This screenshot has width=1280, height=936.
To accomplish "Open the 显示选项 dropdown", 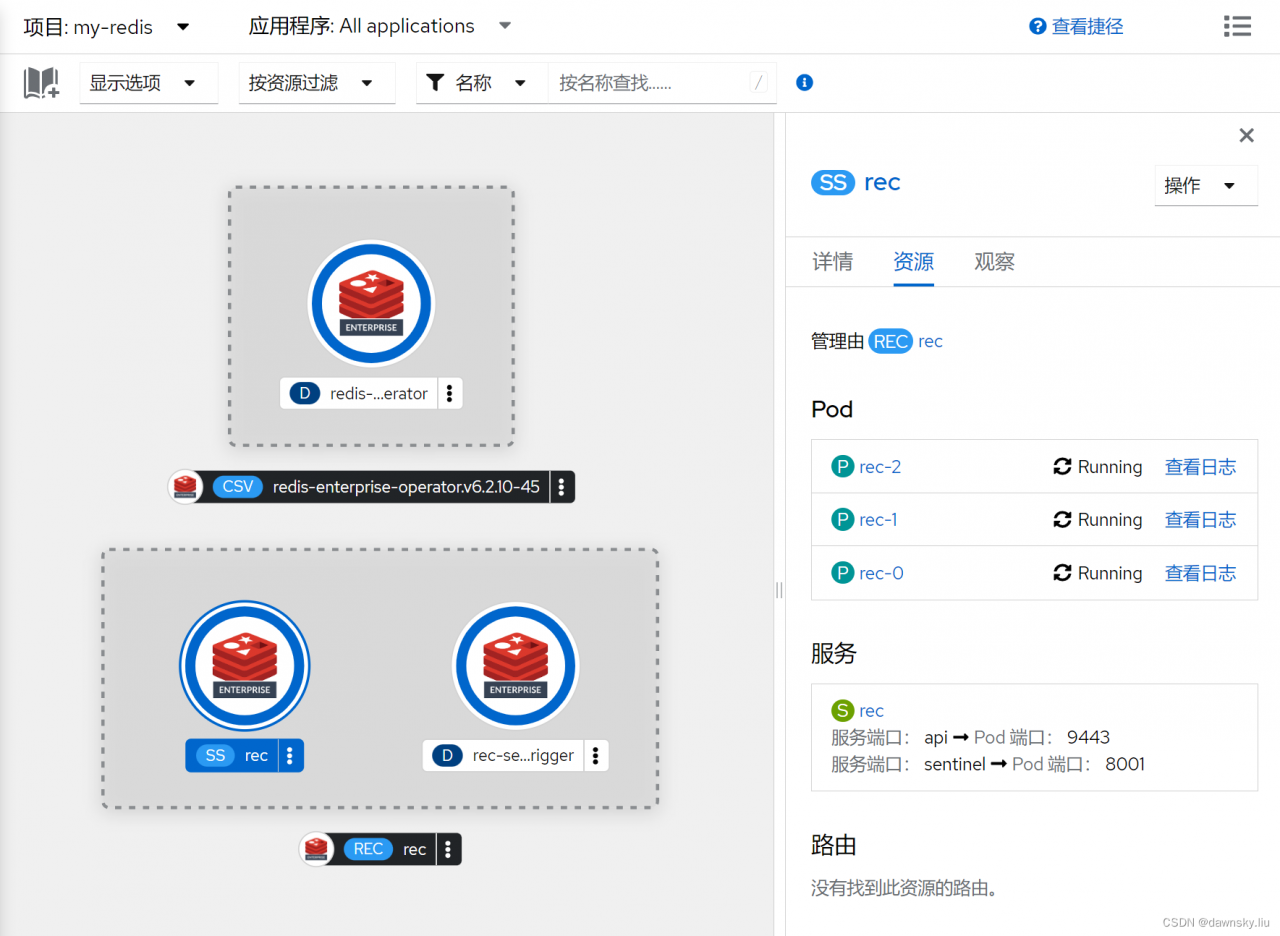I will coord(148,83).
